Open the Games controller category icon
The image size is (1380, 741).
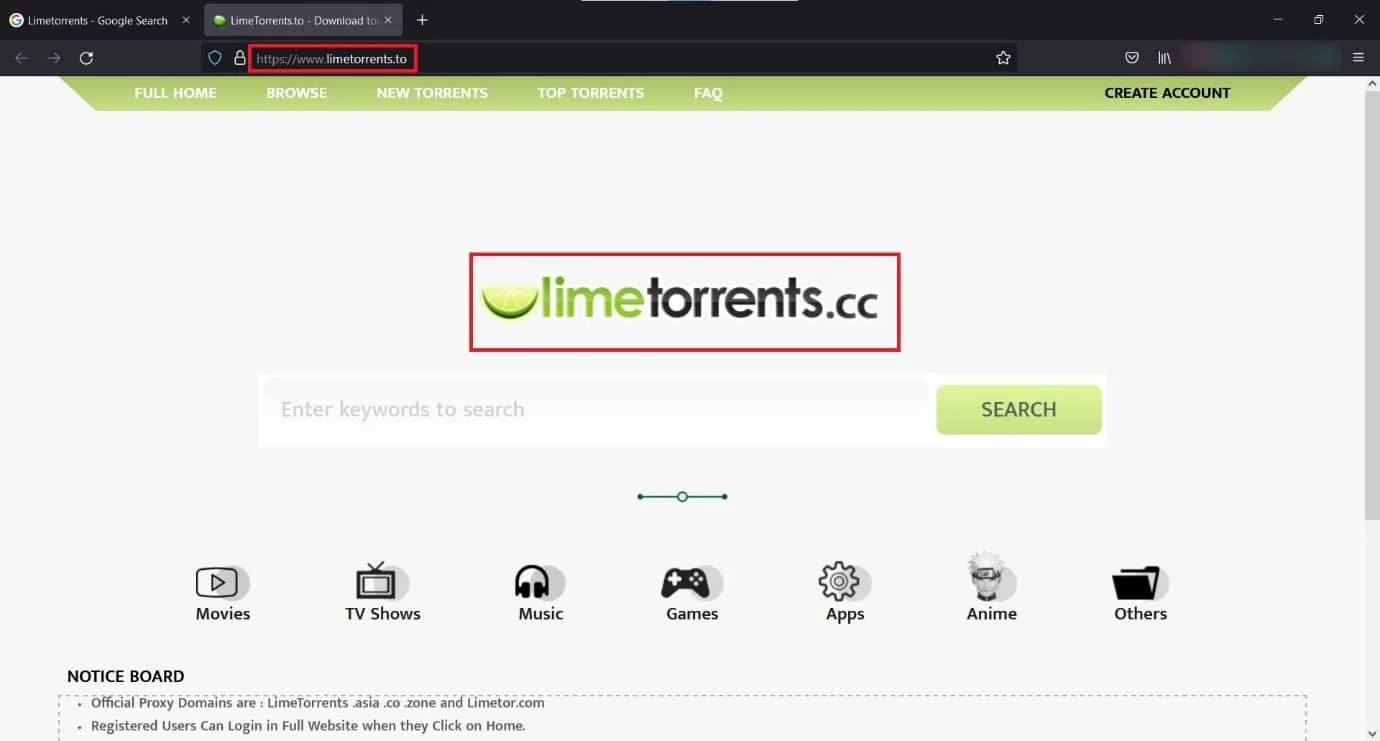[691, 582]
